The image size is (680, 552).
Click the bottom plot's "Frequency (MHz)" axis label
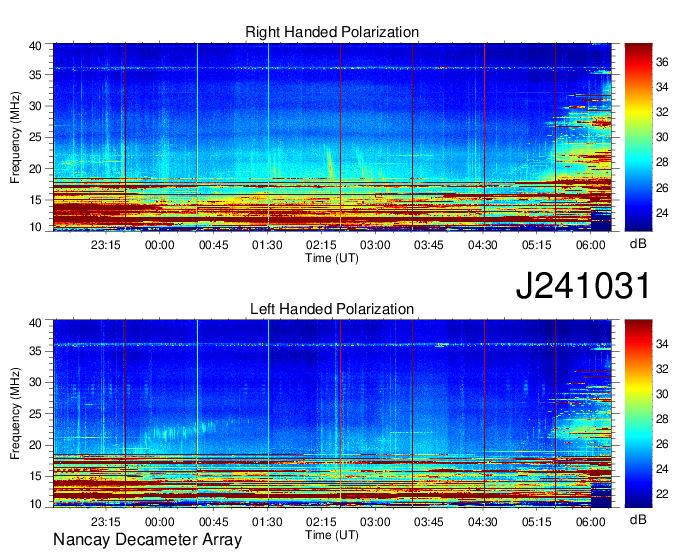(15, 414)
